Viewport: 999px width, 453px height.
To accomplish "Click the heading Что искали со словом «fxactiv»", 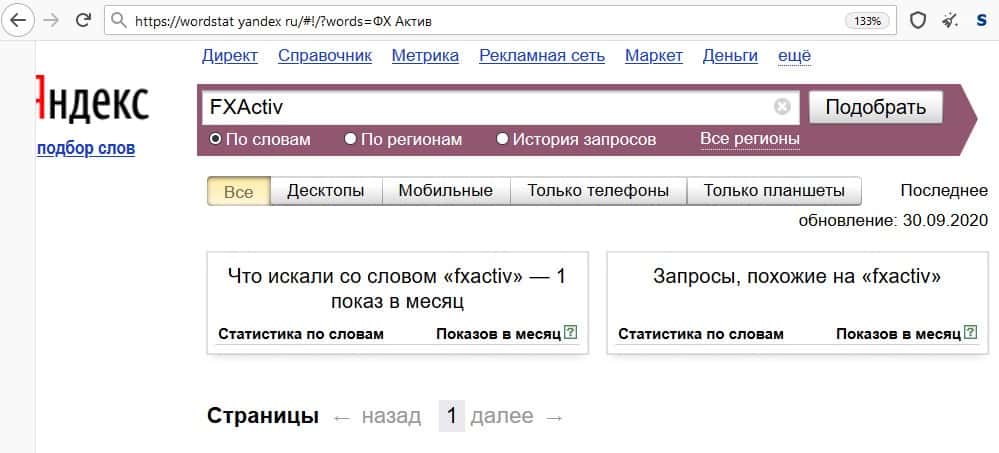I will (x=397, y=289).
